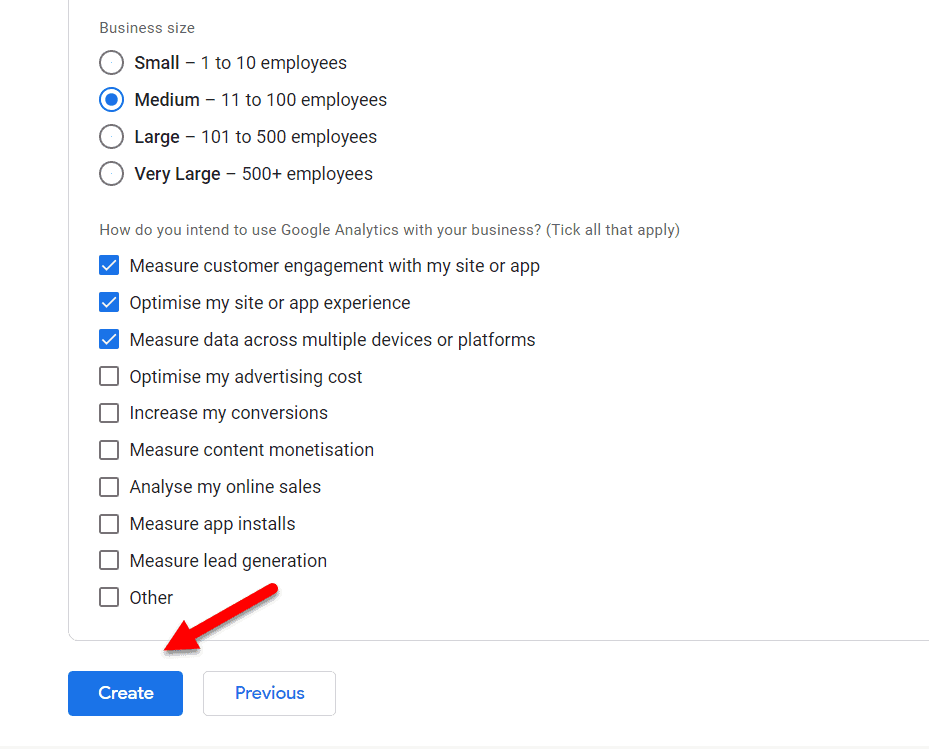Tick Optimise my advertising cost checkbox
The image size is (929, 749).
click(109, 376)
